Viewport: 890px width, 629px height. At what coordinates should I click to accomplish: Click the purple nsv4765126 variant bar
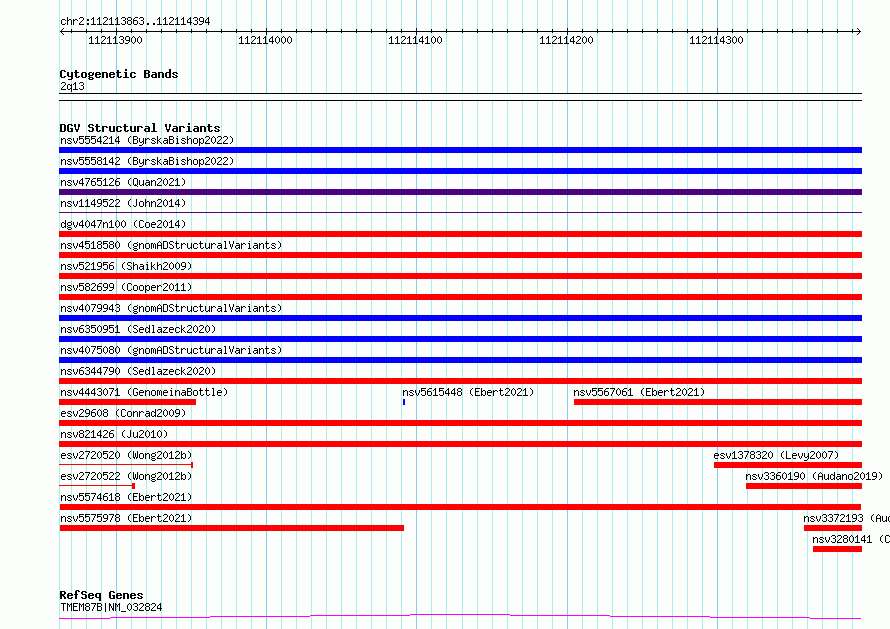tap(460, 192)
